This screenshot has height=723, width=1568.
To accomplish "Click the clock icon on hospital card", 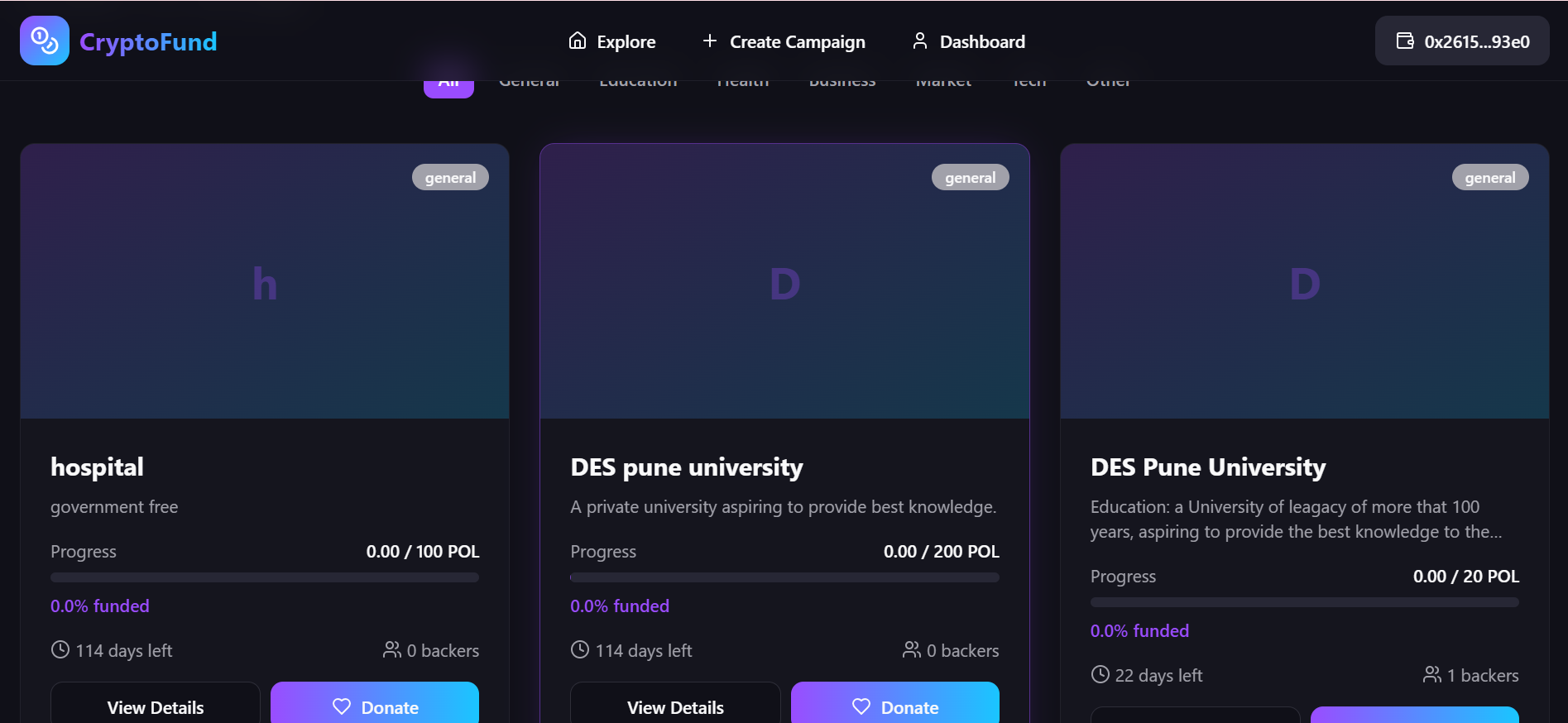I will coord(60,649).
